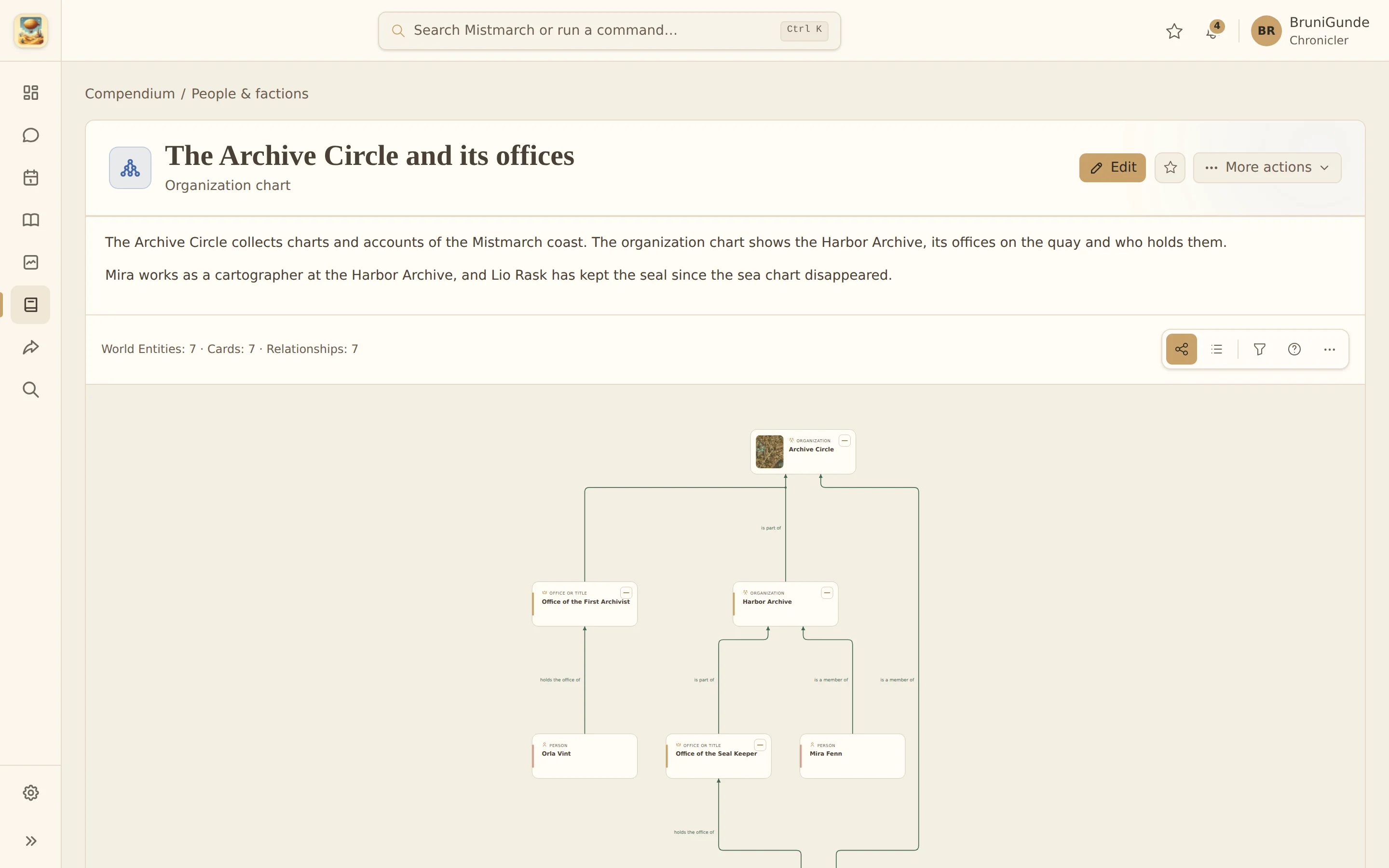Focus the Search Mistmarch command field
The image size is (1389, 868).
click(610, 30)
